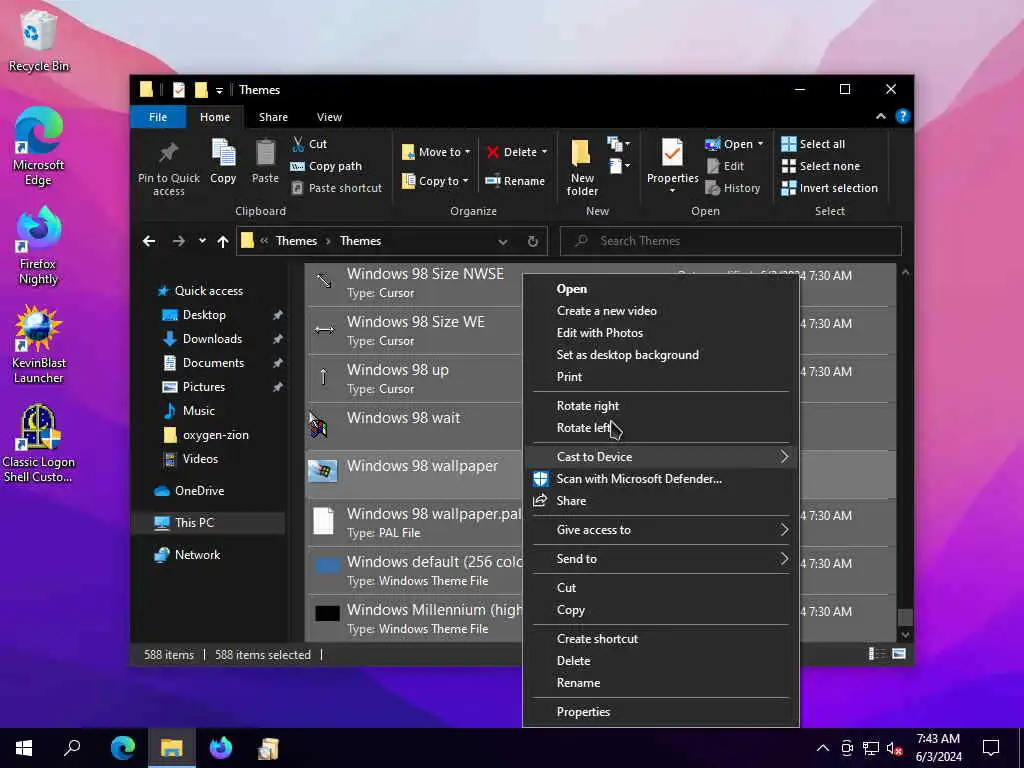Refresh the Themes folder view
The height and width of the screenshot is (768, 1024).
pos(533,241)
